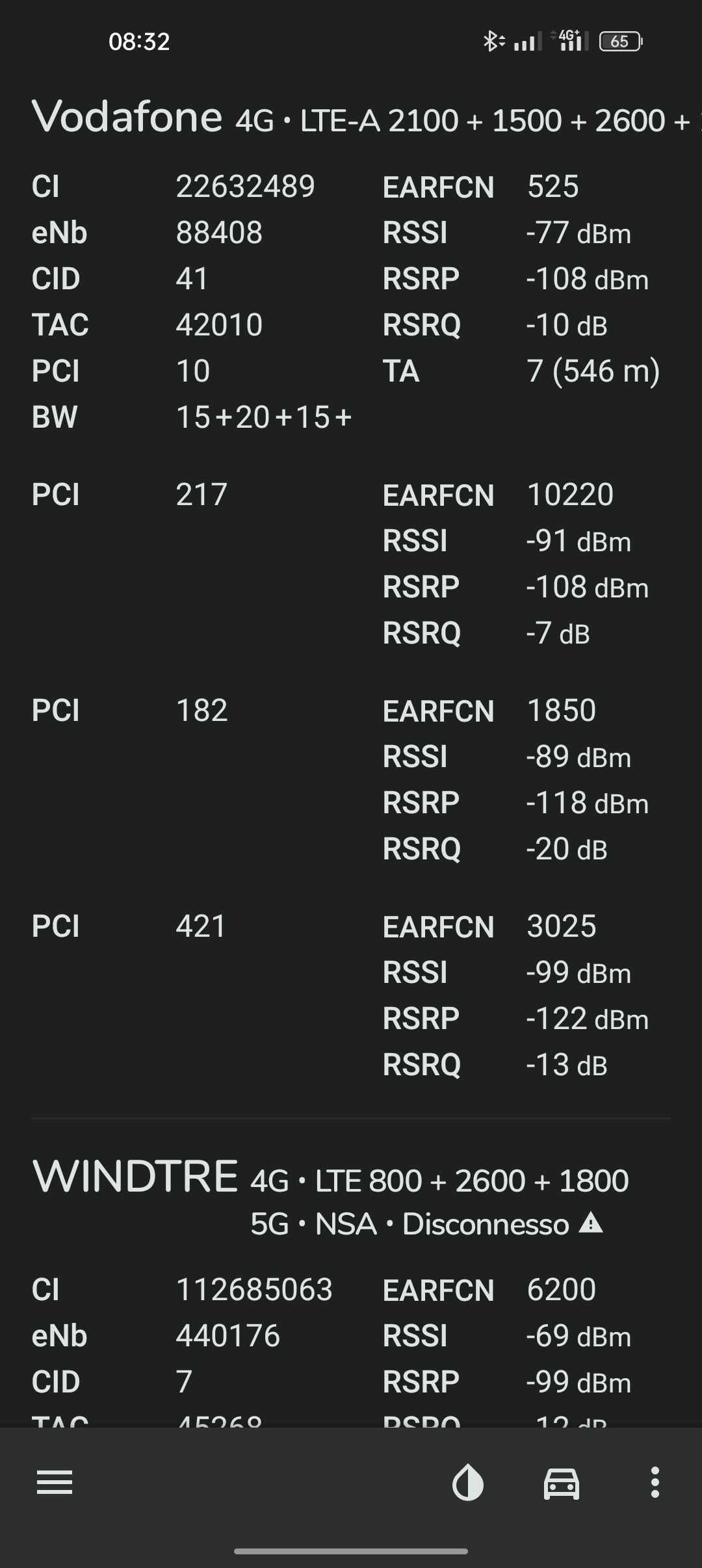Viewport: 702px width, 1568px height.
Task: Tap the EARFCN 10220 value
Action: pos(570,495)
